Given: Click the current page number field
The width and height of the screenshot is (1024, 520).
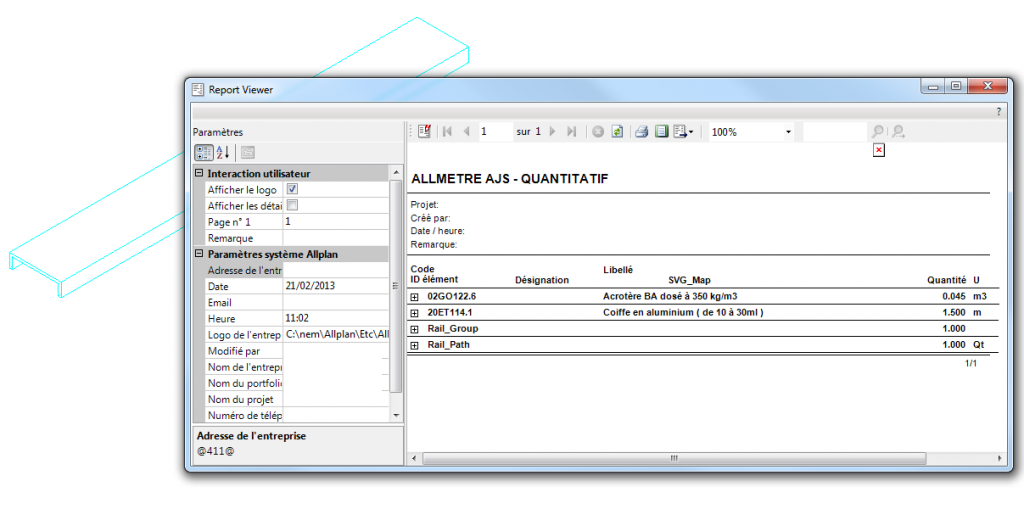Looking at the screenshot, I should click(494, 131).
